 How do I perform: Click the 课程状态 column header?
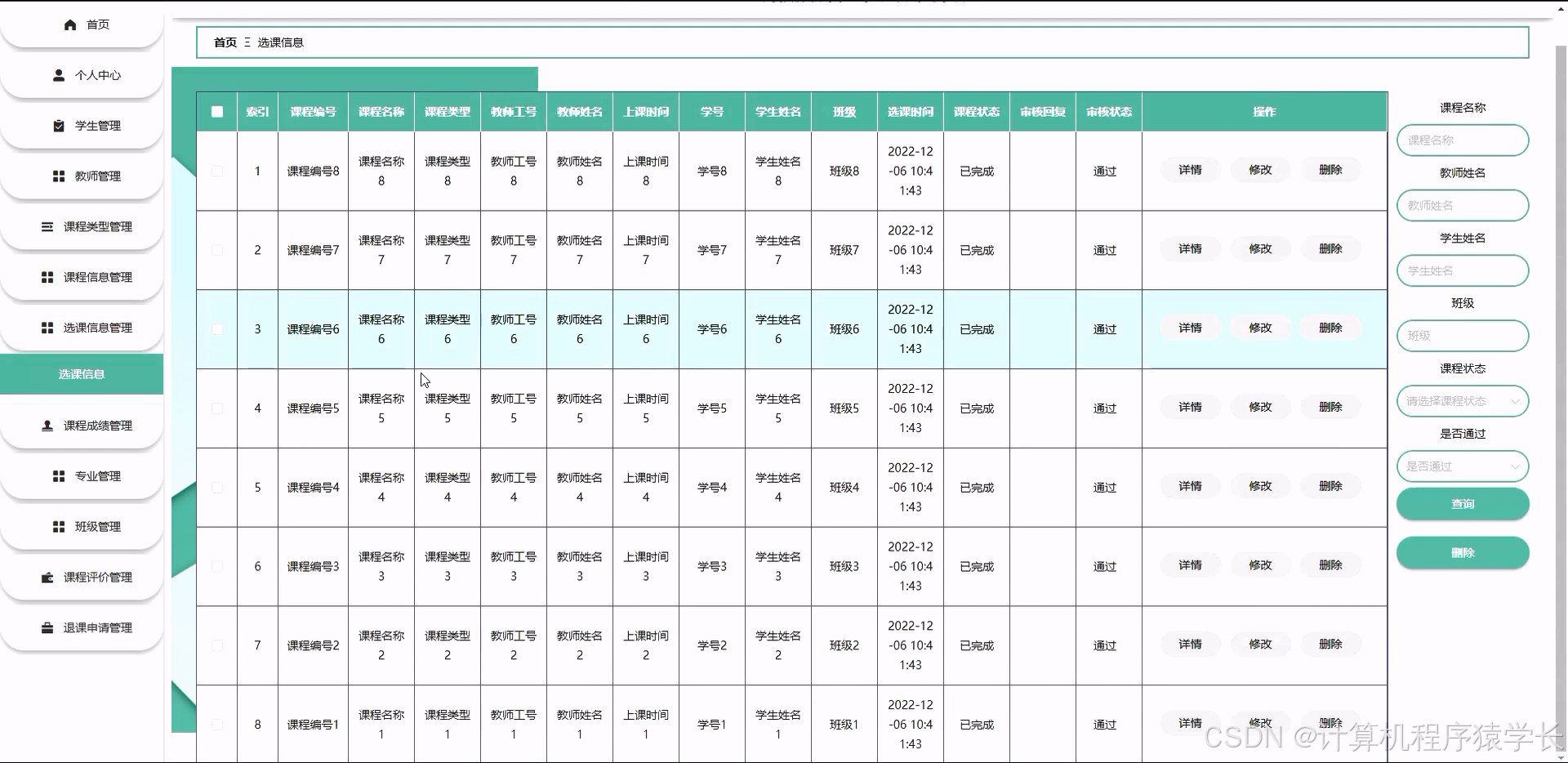977,112
